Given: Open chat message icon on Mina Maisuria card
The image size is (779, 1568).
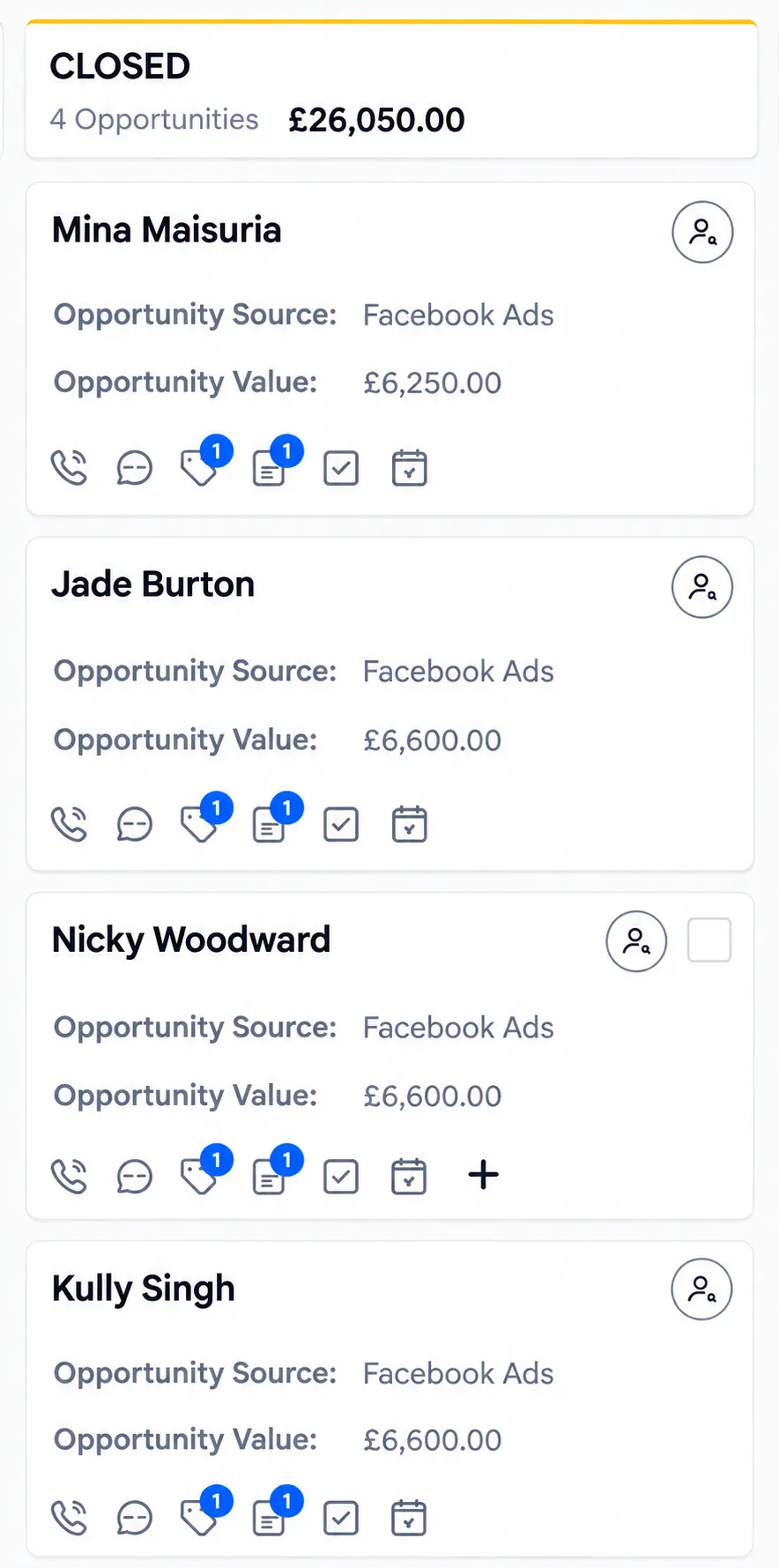Looking at the screenshot, I should point(134,468).
